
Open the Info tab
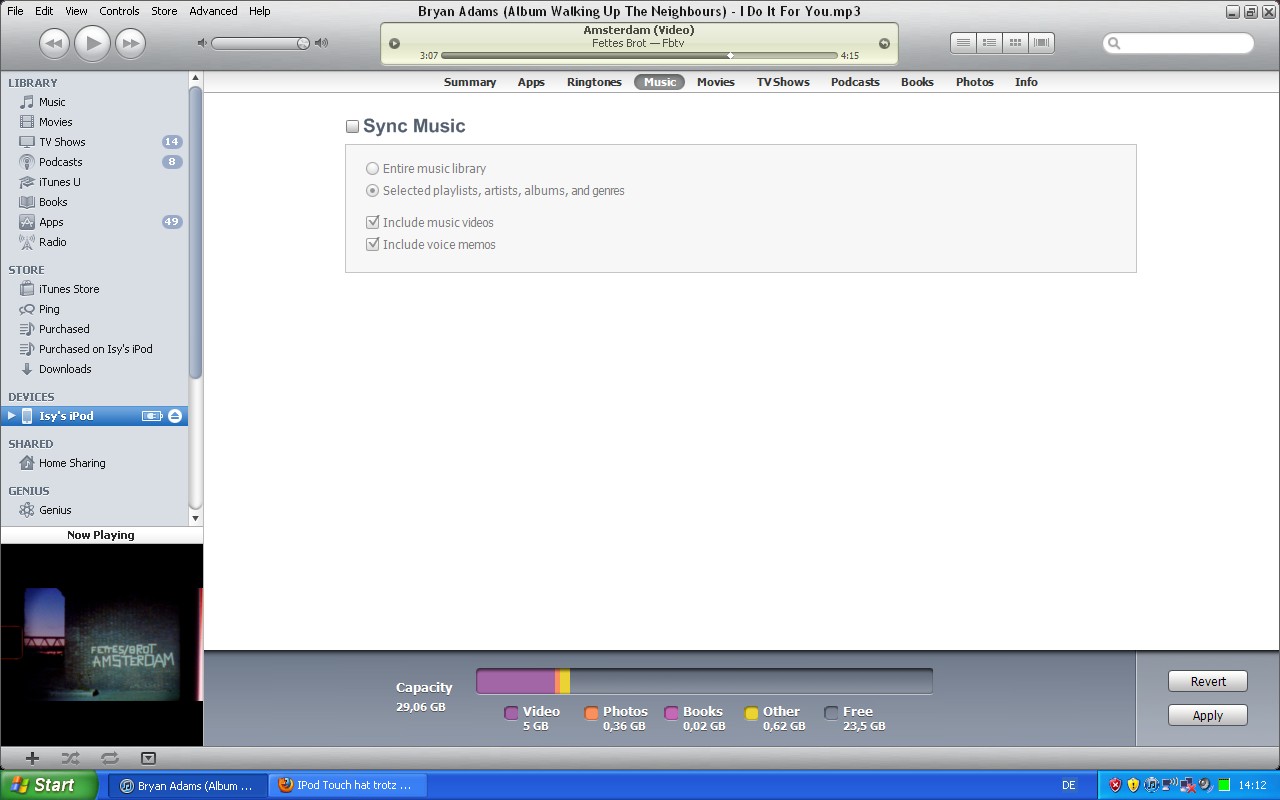coord(1026,82)
